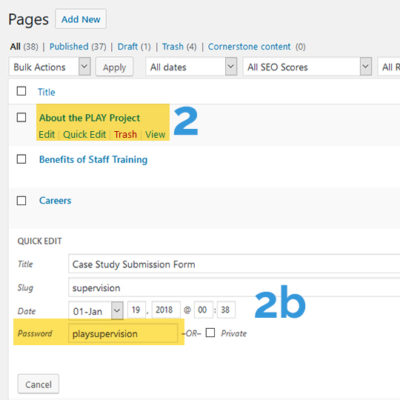Sort pages by the Title column

46,92
